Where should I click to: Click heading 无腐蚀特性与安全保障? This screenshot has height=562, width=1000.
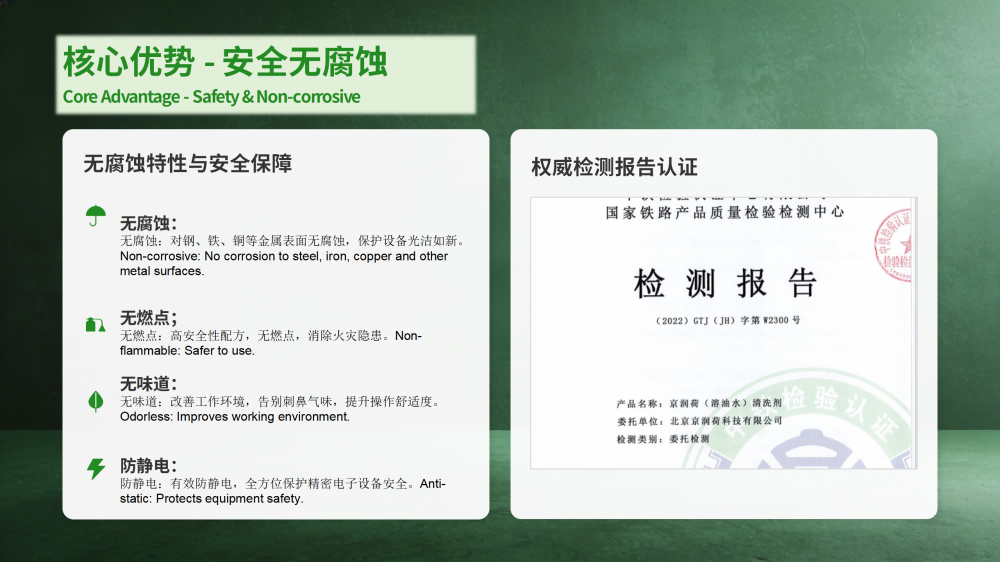188,163
